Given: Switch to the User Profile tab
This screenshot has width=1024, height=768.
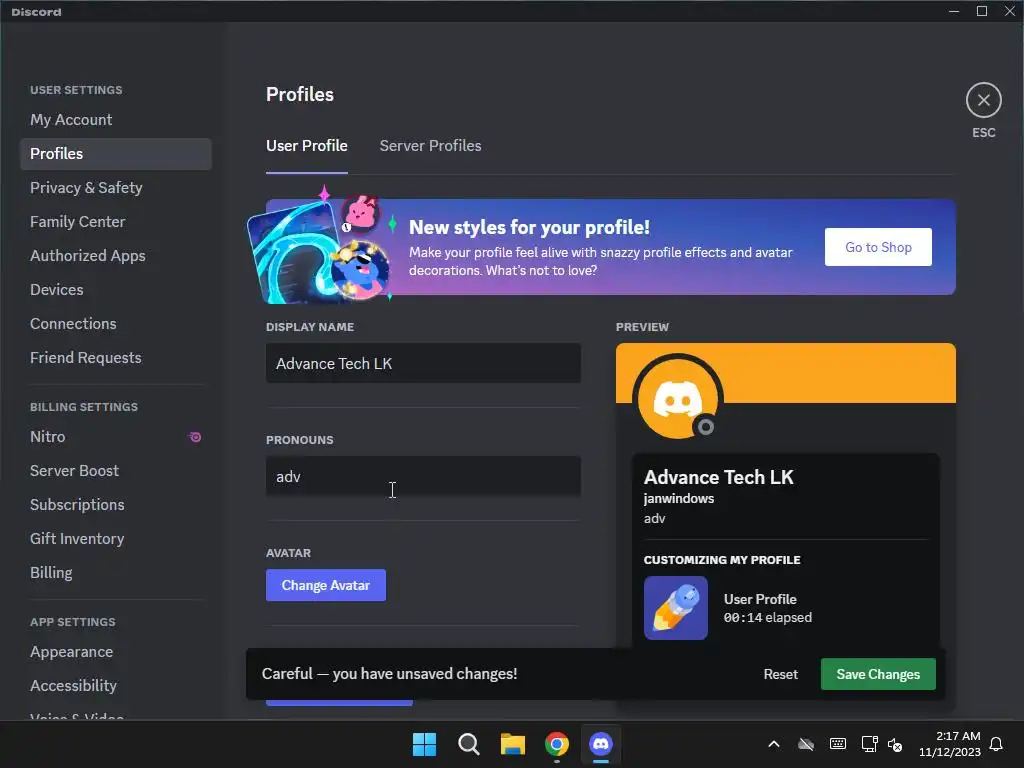Looking at the screenshot, I should click(x=306, y=146).
